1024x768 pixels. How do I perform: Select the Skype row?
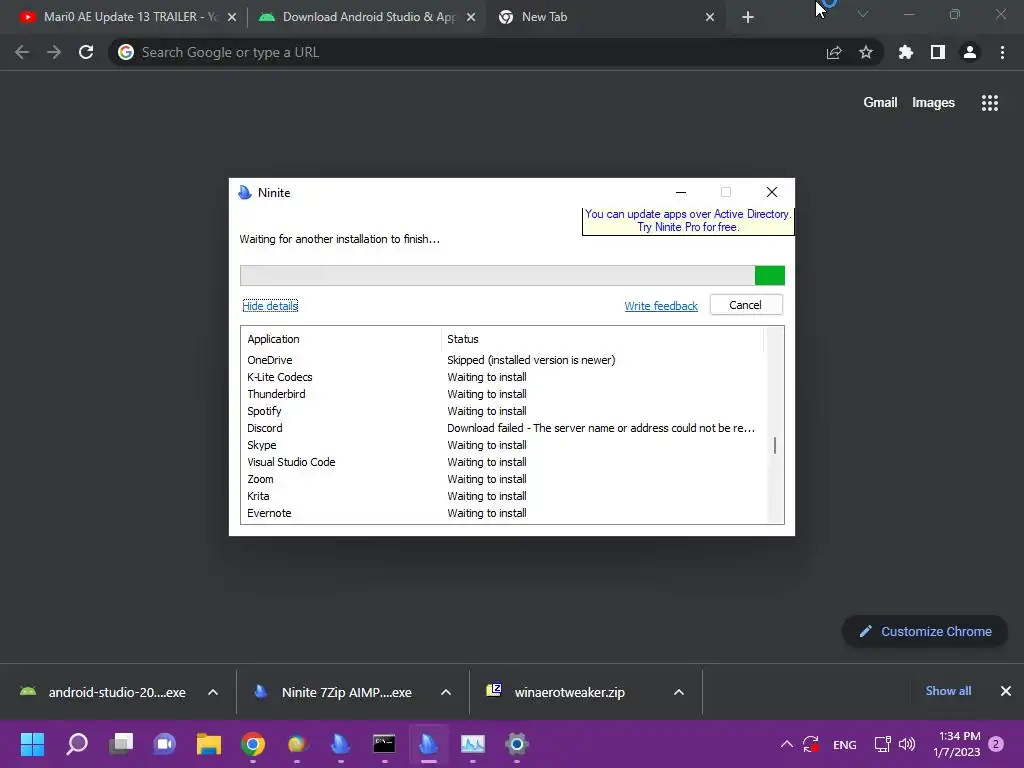(x=502, y=445)
